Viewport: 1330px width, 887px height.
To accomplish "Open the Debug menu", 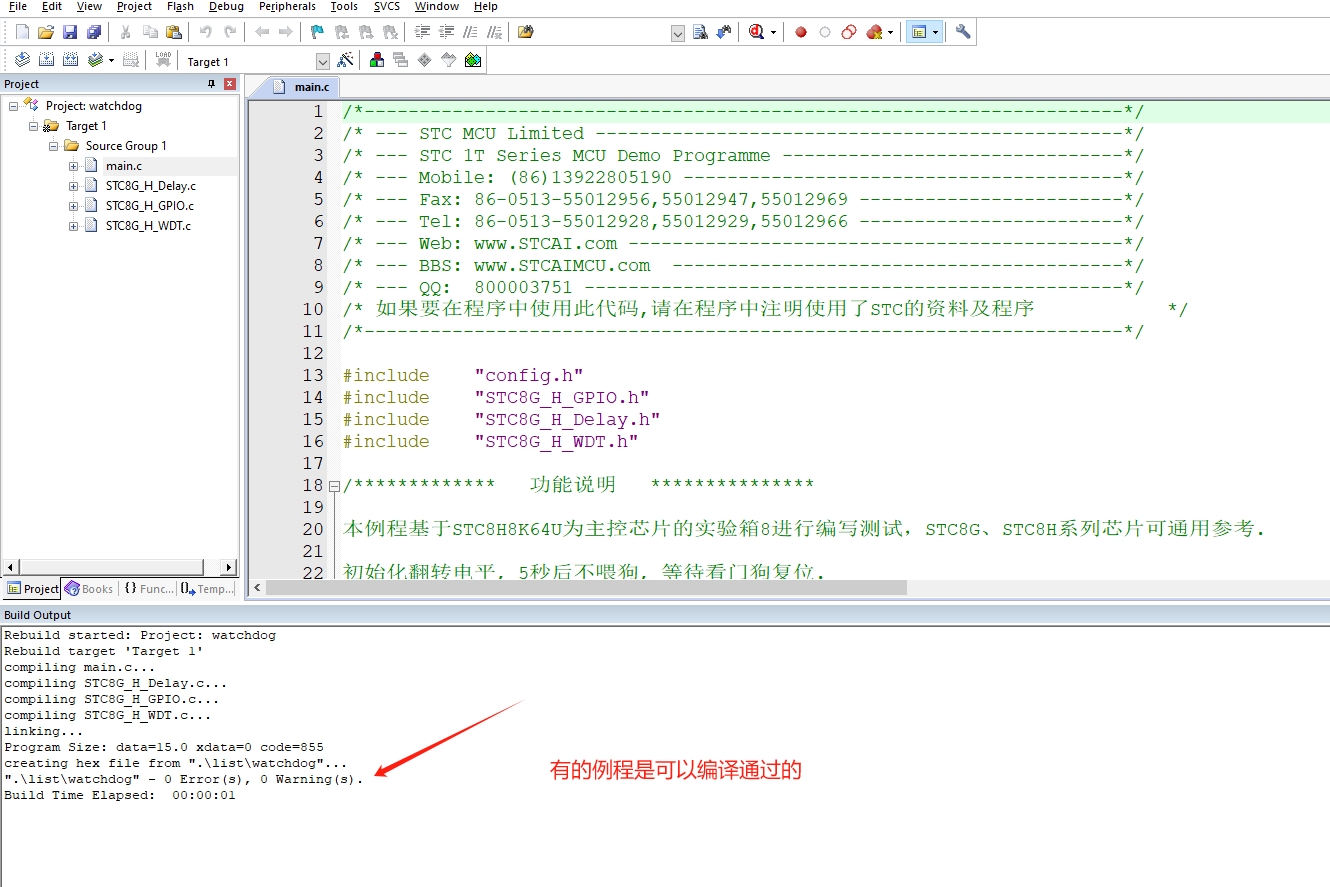I will pyautogui.click(x=226, y=7).
